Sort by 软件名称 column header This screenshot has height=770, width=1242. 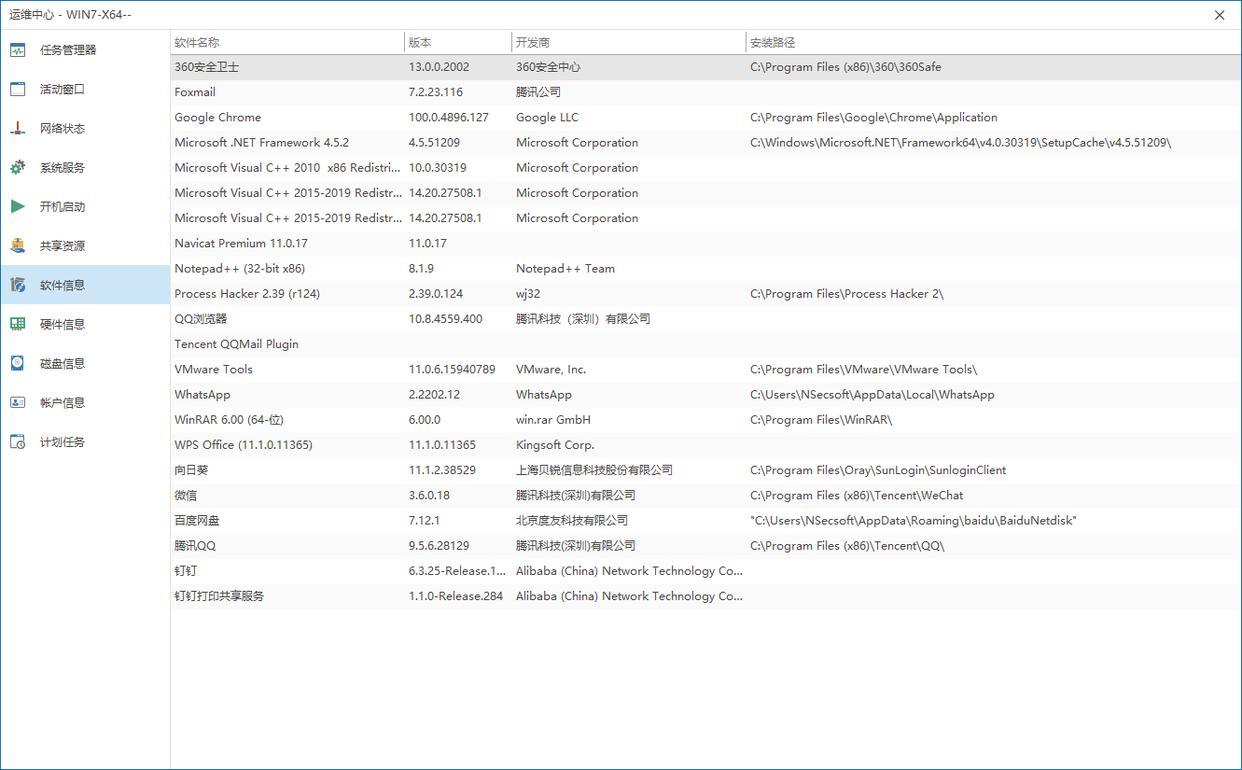(197, 43)
